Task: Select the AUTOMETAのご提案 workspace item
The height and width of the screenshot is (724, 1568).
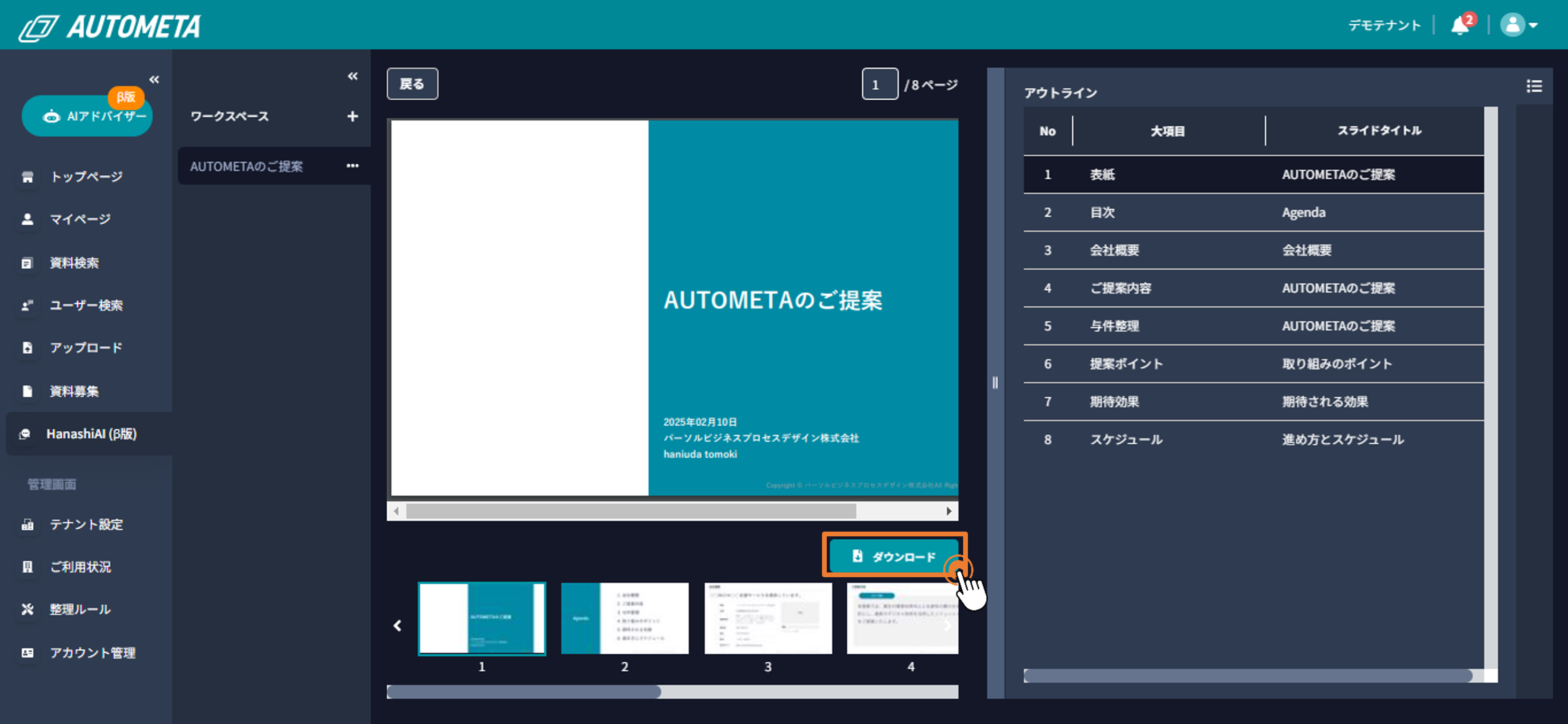Action: pos(274,166)
